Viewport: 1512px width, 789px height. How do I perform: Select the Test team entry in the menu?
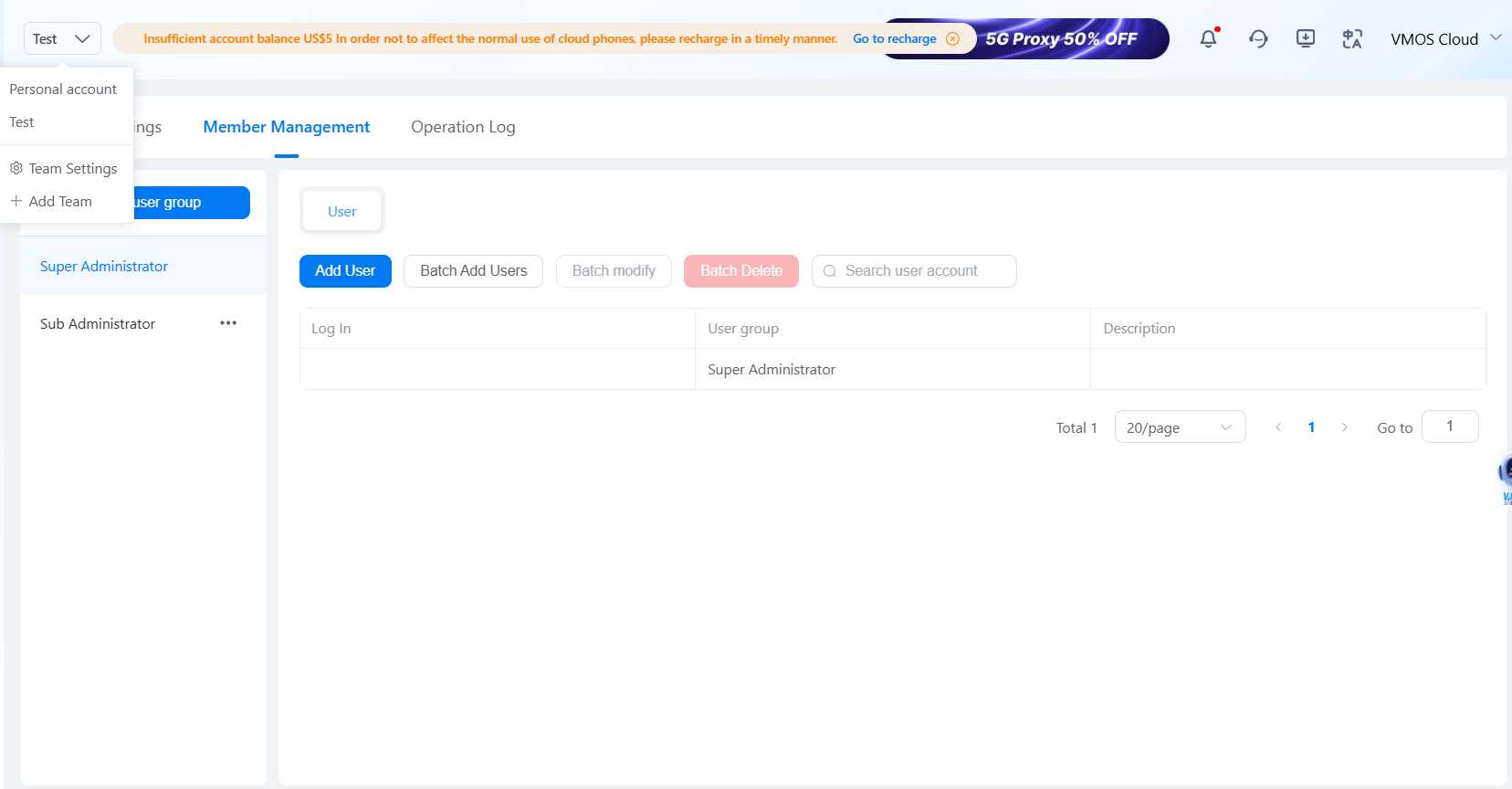[x=22, y=121]
